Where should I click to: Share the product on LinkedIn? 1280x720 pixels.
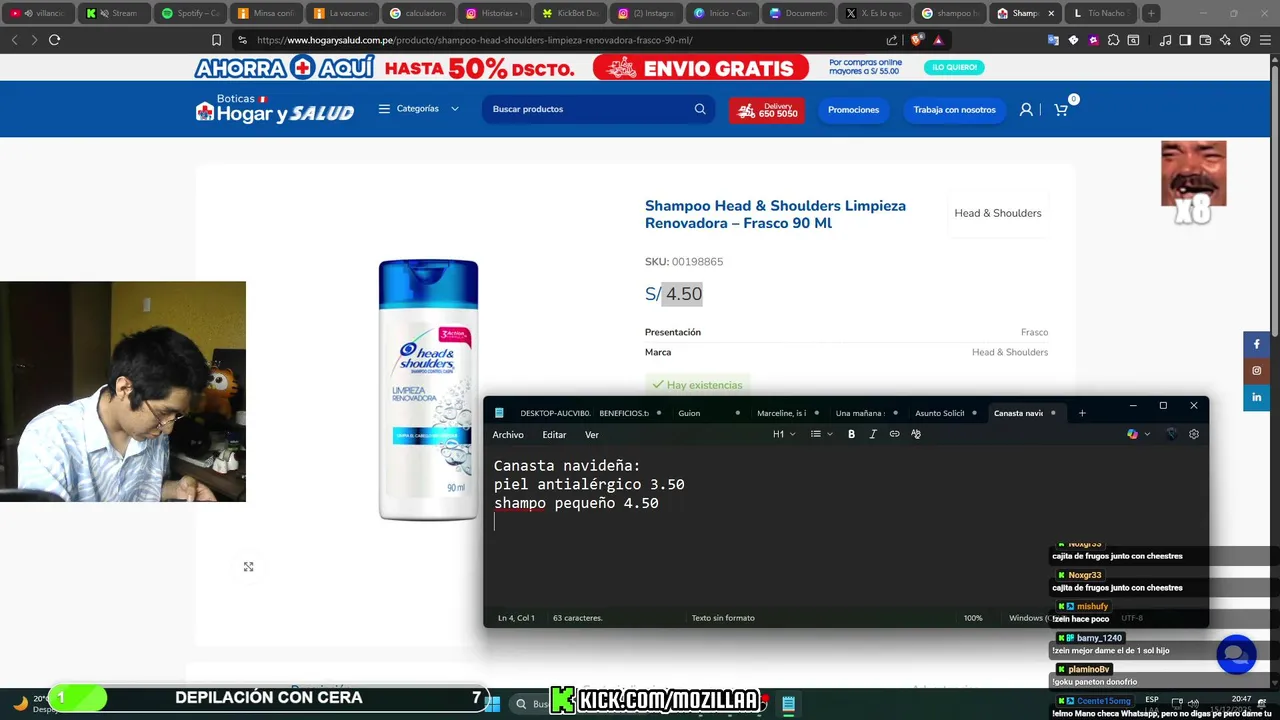1257,397
